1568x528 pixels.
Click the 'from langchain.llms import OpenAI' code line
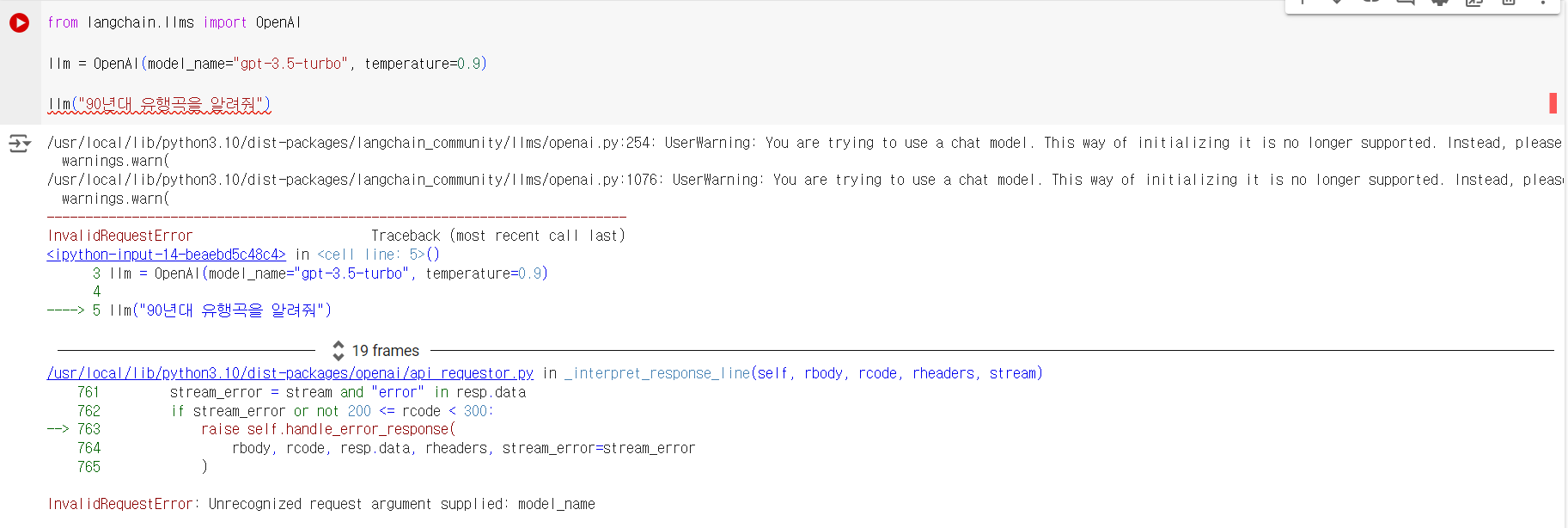click(x=174, y=22)
